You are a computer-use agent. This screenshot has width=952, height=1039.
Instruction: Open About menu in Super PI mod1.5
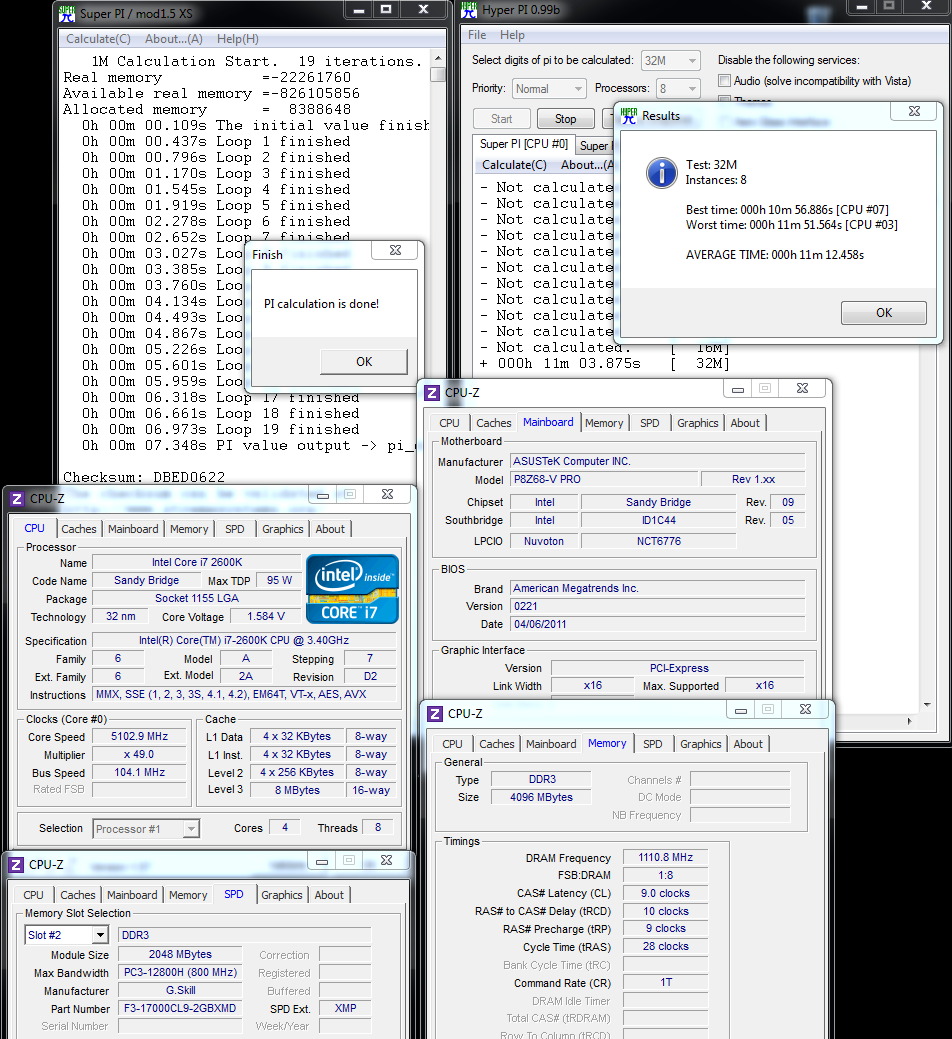coord(174,39)
